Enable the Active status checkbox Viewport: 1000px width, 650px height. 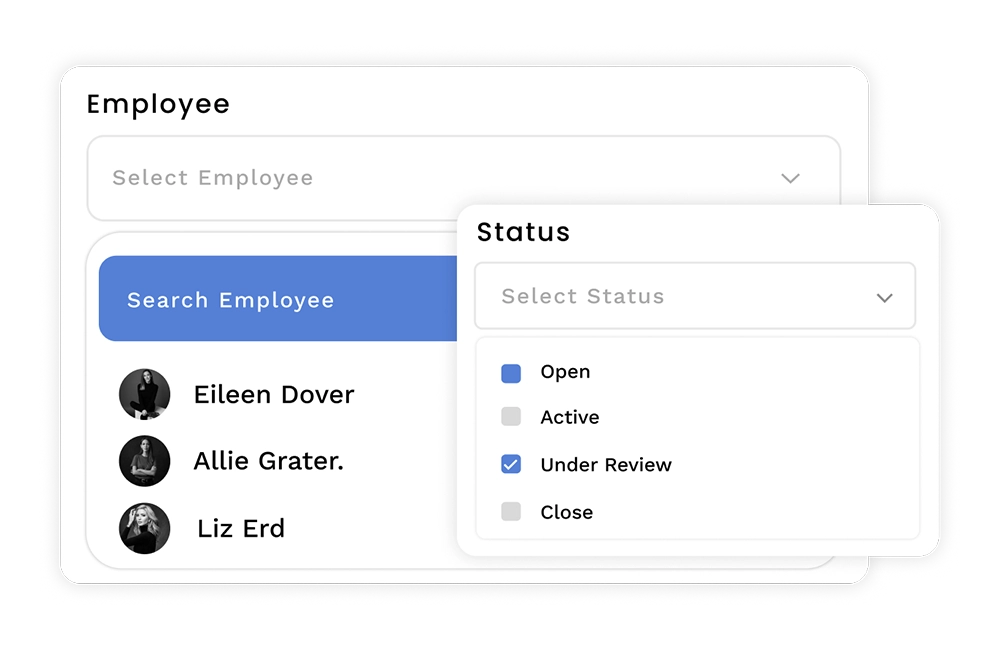(511, 417)
